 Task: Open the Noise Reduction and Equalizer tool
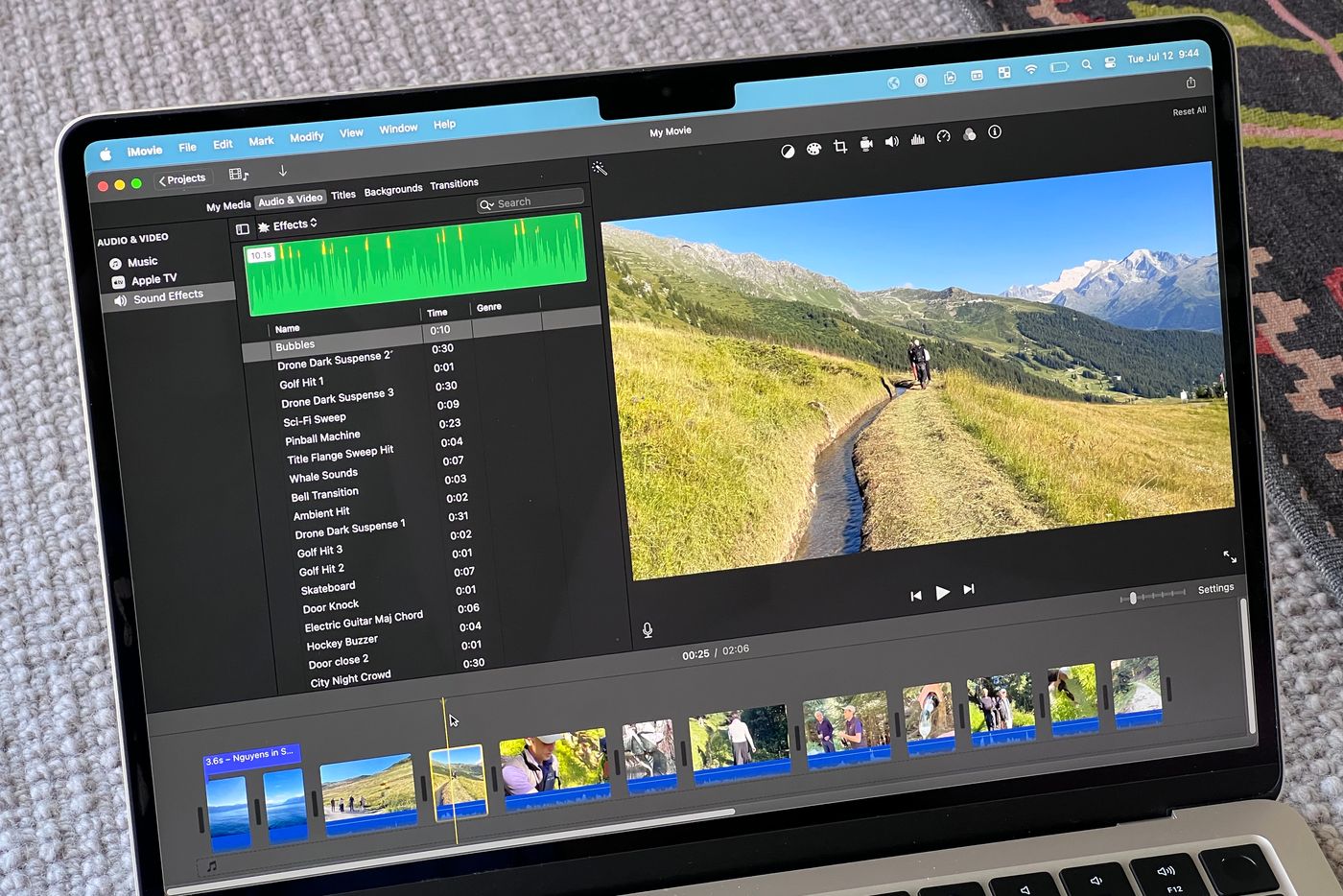(x=918, y=139)
